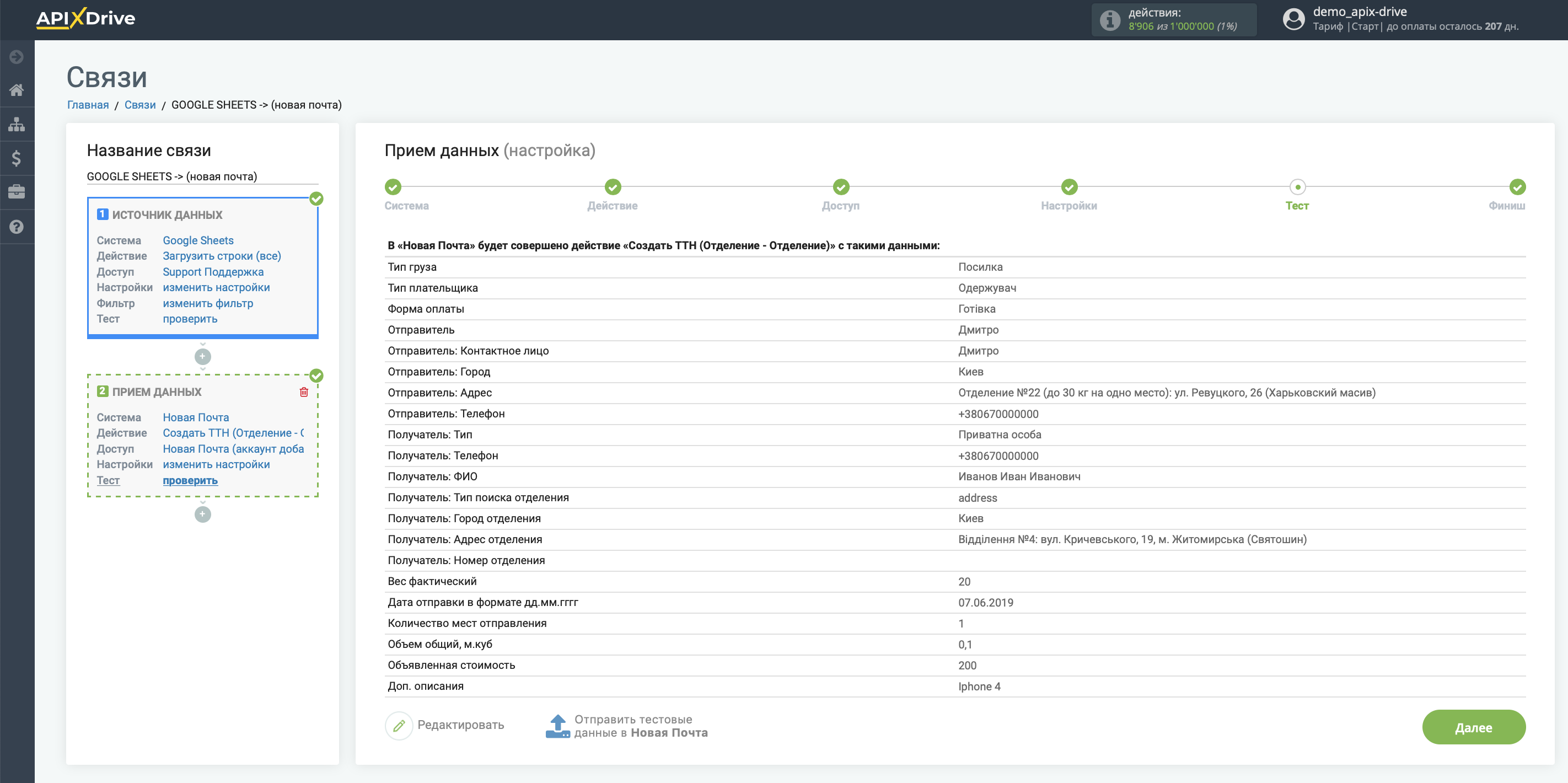Click green check on ПРИЕМ ДАННЫХ block
The height and width of the screenshot is (783, 1568).
tap(316, 376)
